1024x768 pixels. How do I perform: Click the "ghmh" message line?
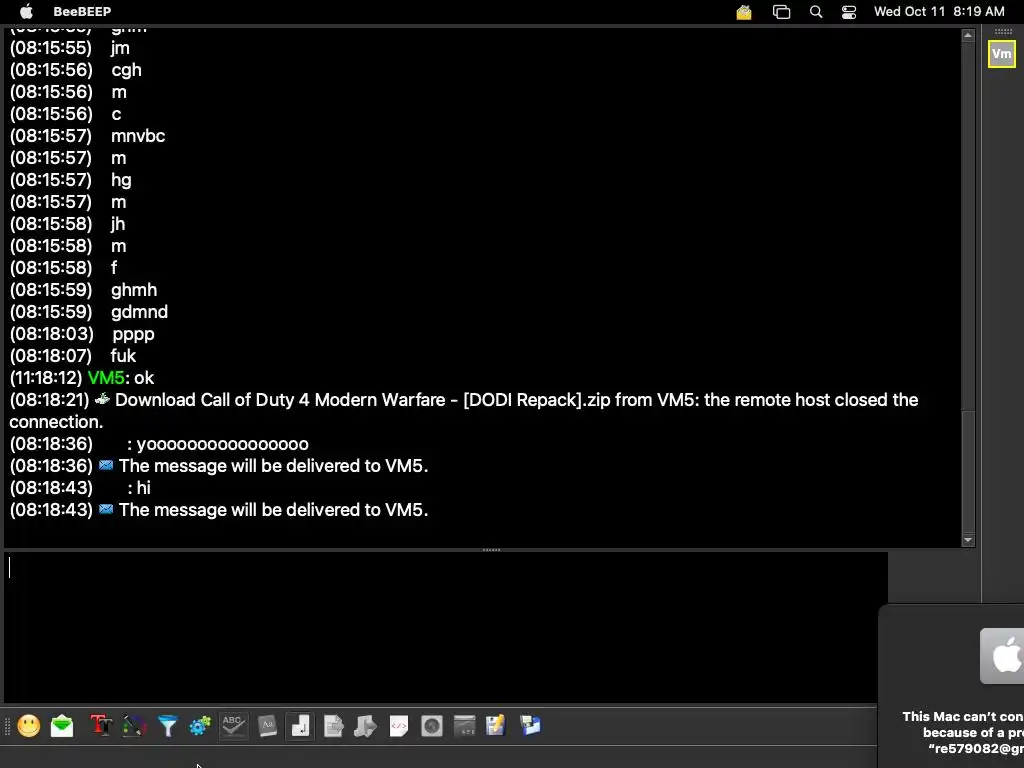pyautogui.click(x=134, y=289)
